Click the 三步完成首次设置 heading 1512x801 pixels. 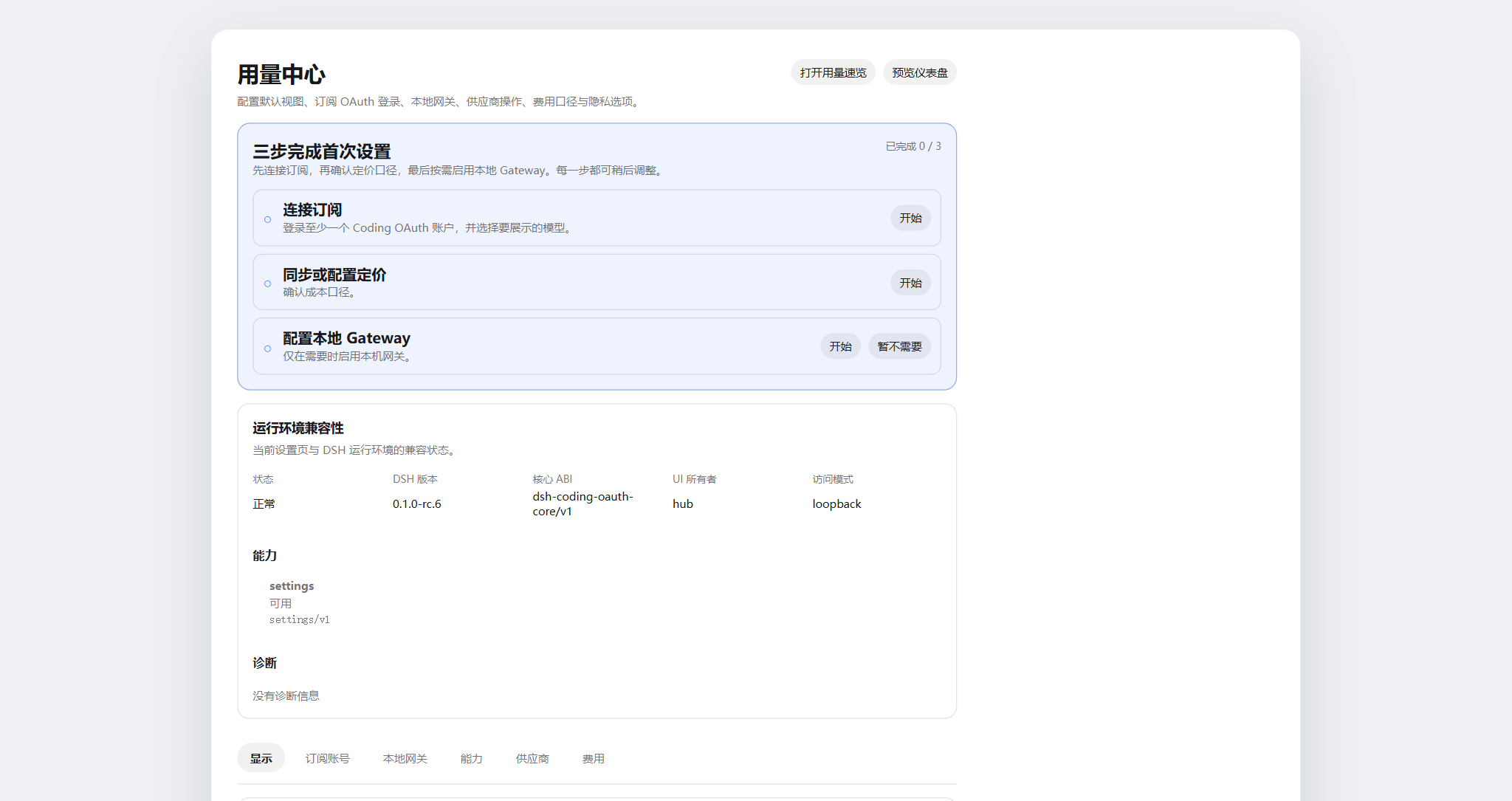(x=322, y=151)
